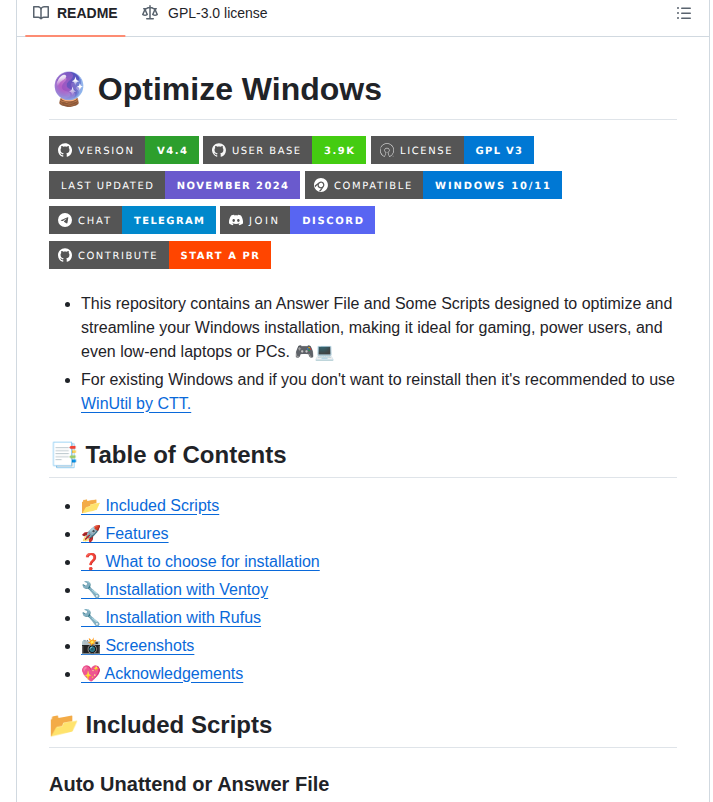Follow the Included Scripts link

click(x=159, y=505)
